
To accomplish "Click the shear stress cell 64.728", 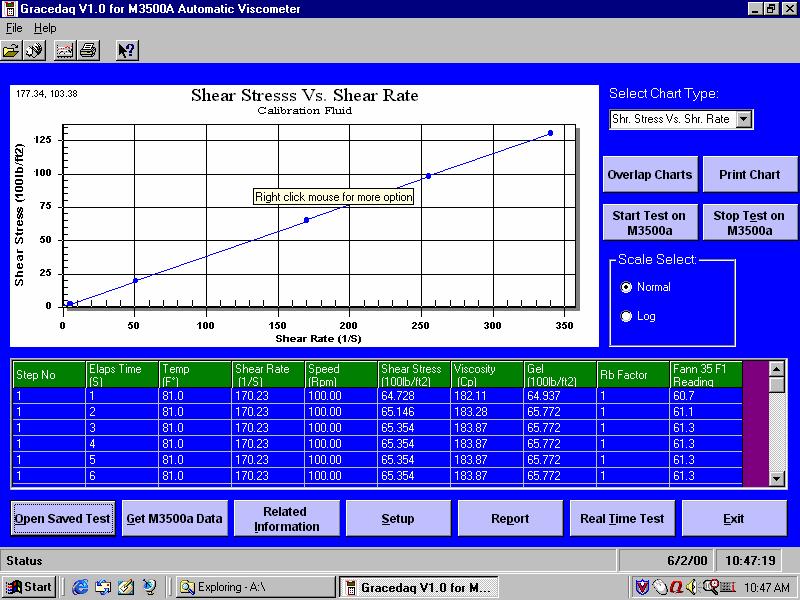I will [414, 396].
